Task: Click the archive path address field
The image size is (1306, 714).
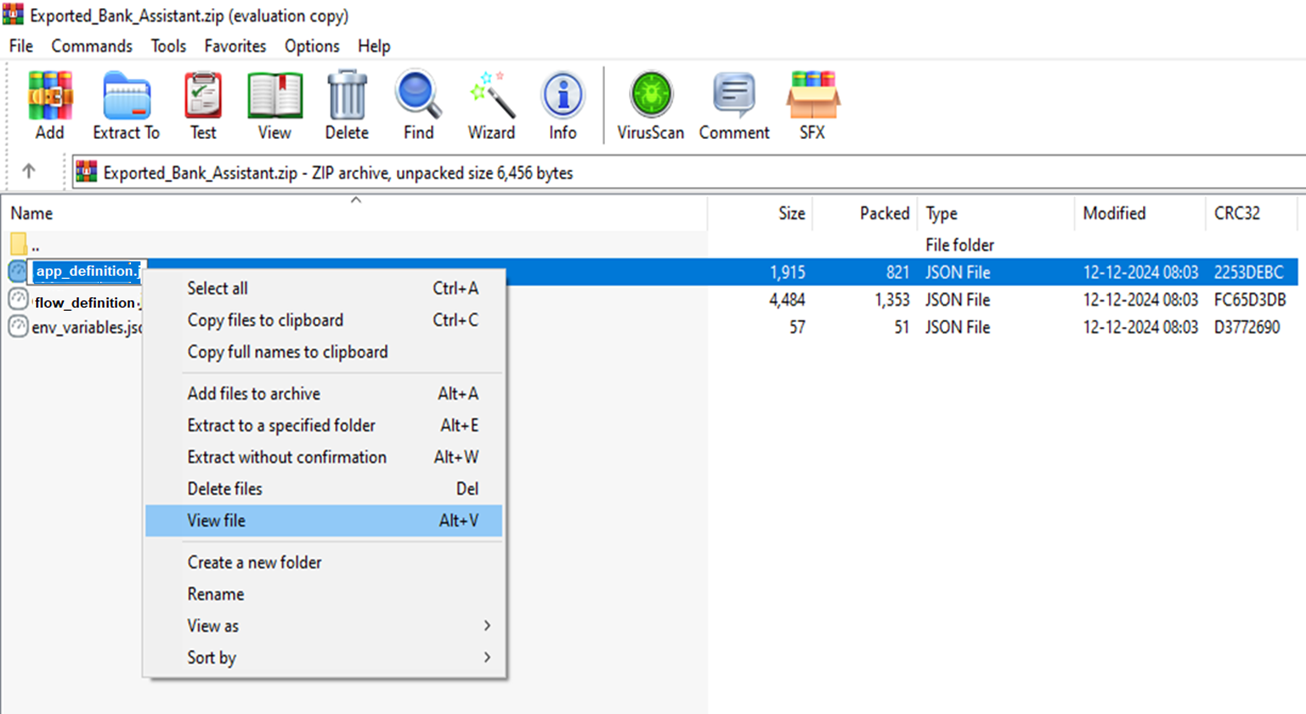Action: pyautogui.click(x=688, y=172)
